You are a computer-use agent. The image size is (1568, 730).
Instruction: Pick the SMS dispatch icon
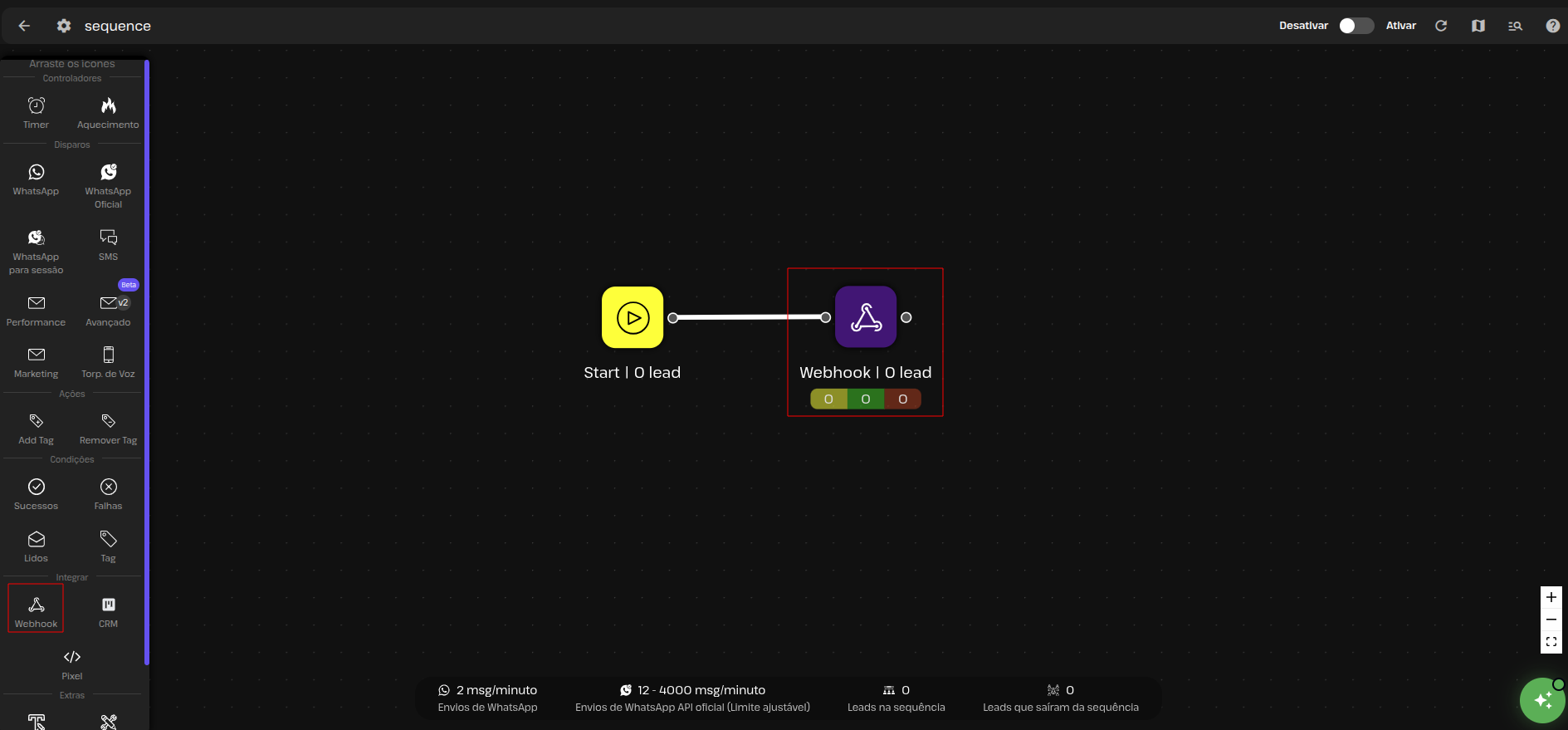click(108, 238)
